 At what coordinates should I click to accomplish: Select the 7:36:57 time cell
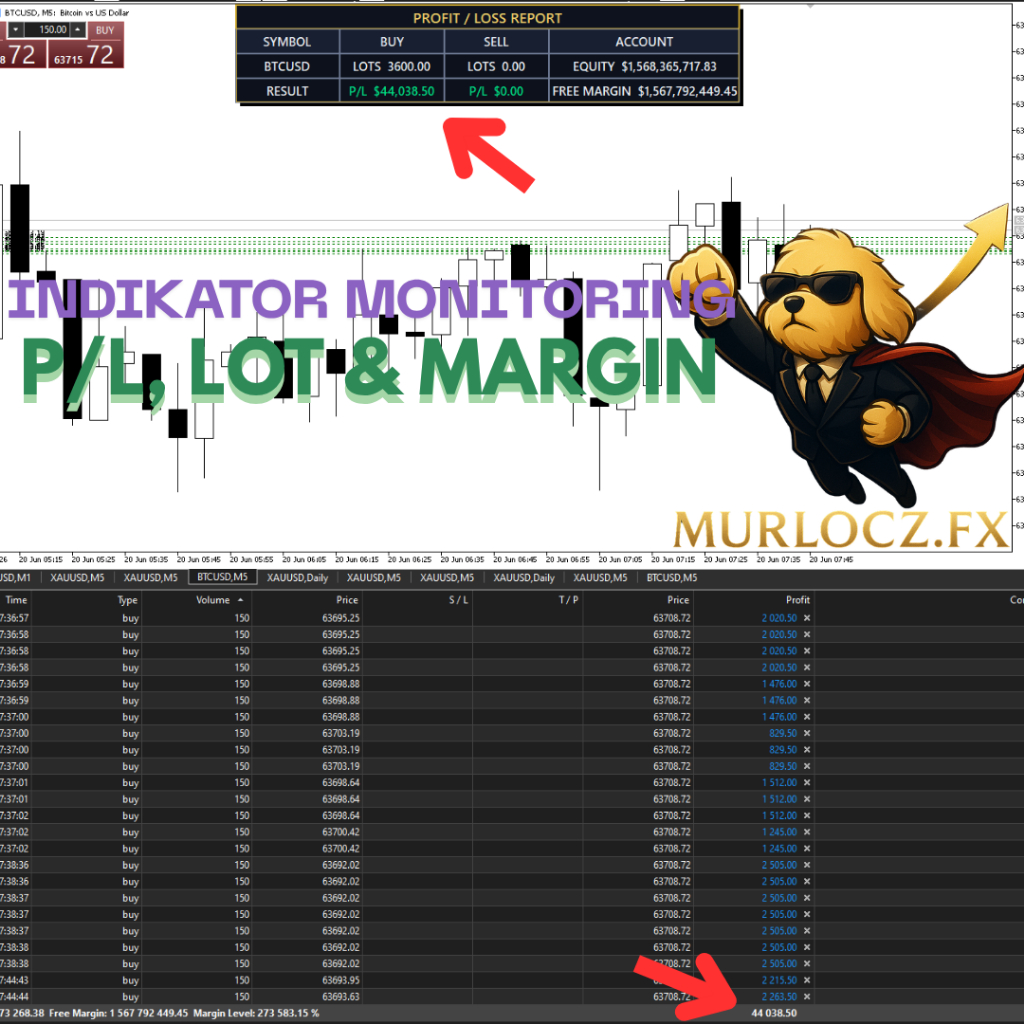(x=14, y=618)
